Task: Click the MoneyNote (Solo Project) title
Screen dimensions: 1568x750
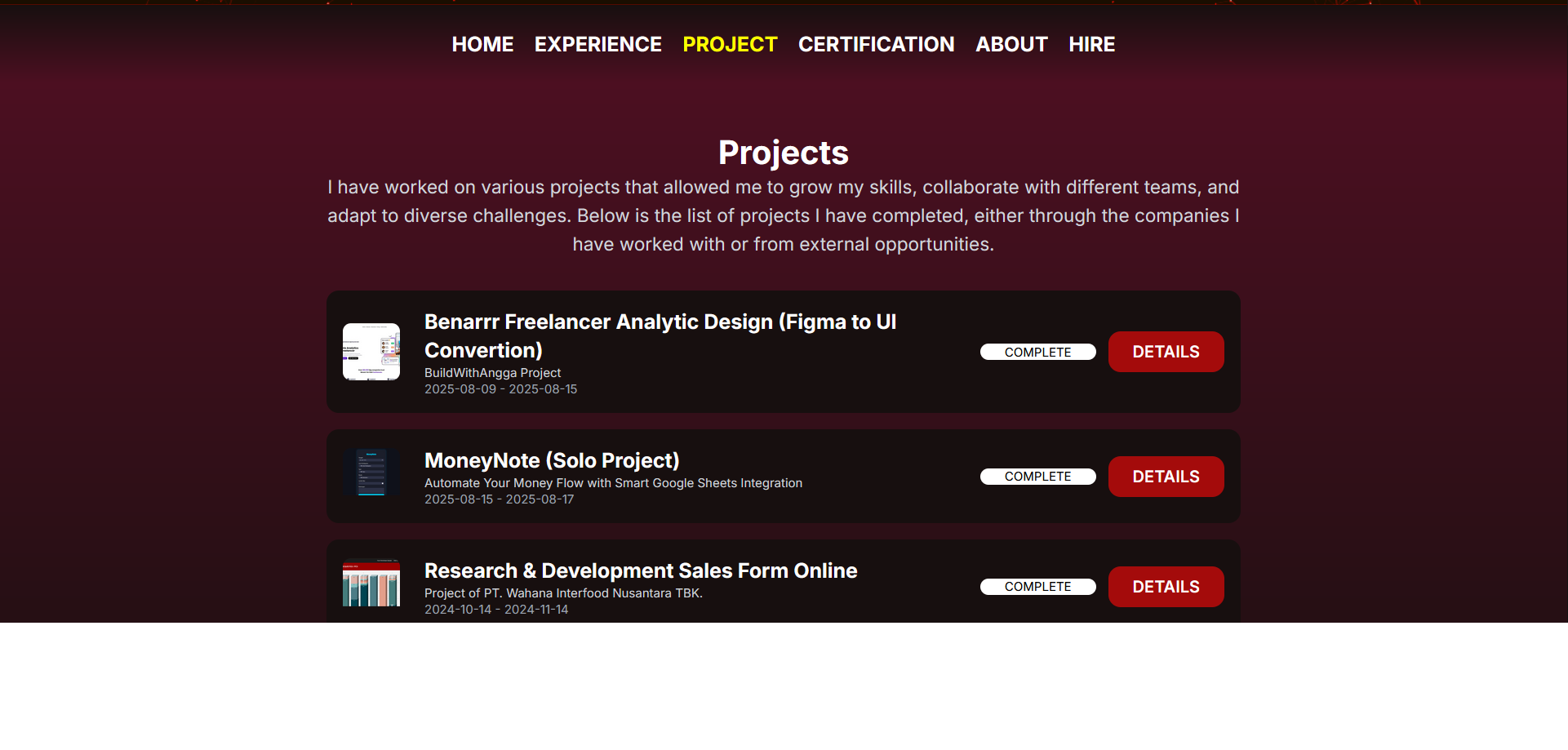Action: coord(552,460)
